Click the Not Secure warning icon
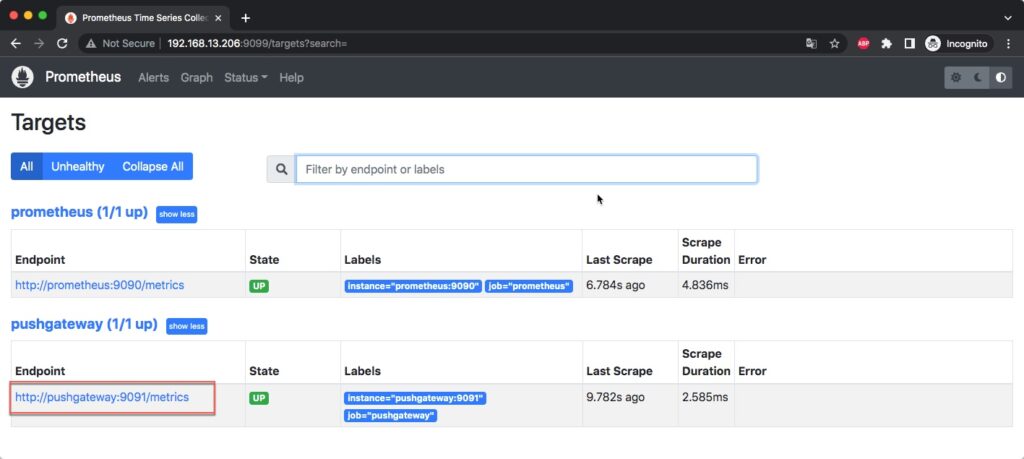The image size is (1024, 459). (x=91, y=44)
